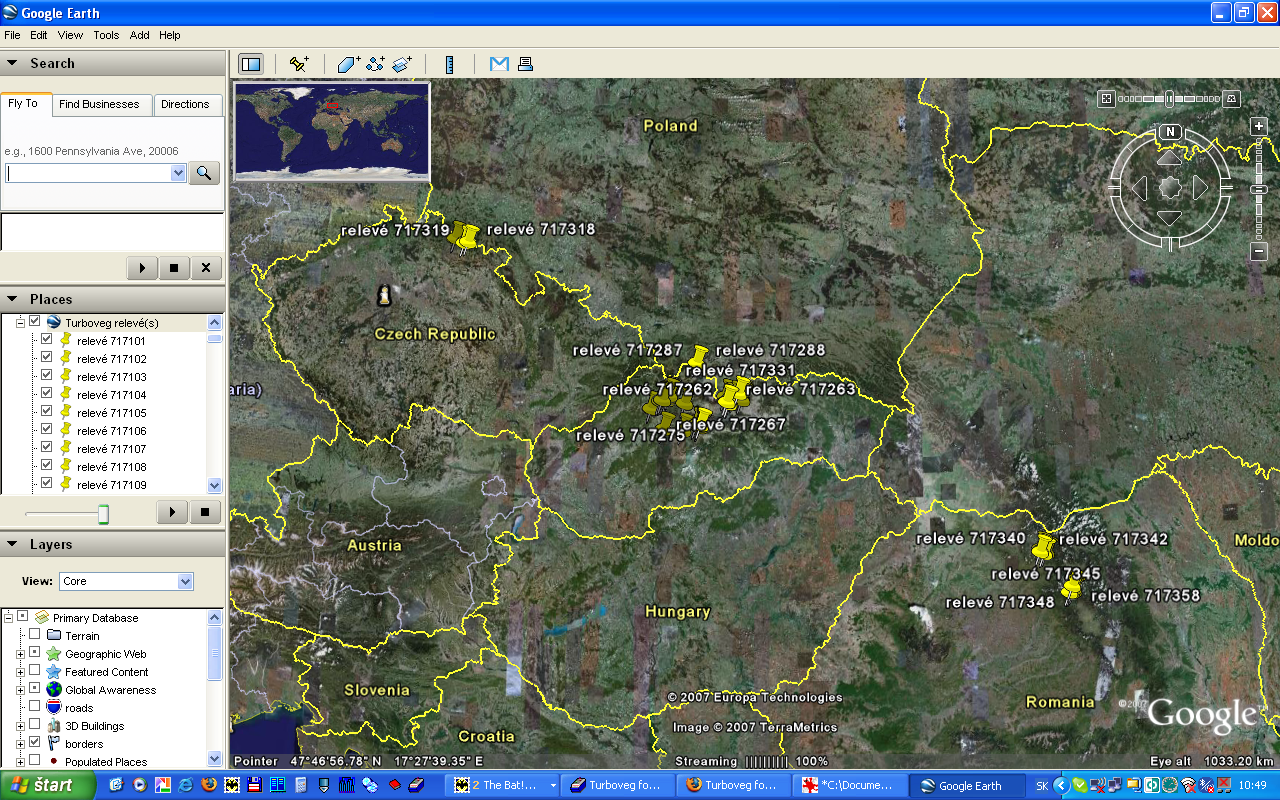Click the Add Placemark pushpin tool
Image resolution: width=1280 pixels, height=800 pixels.
(299, 64)
